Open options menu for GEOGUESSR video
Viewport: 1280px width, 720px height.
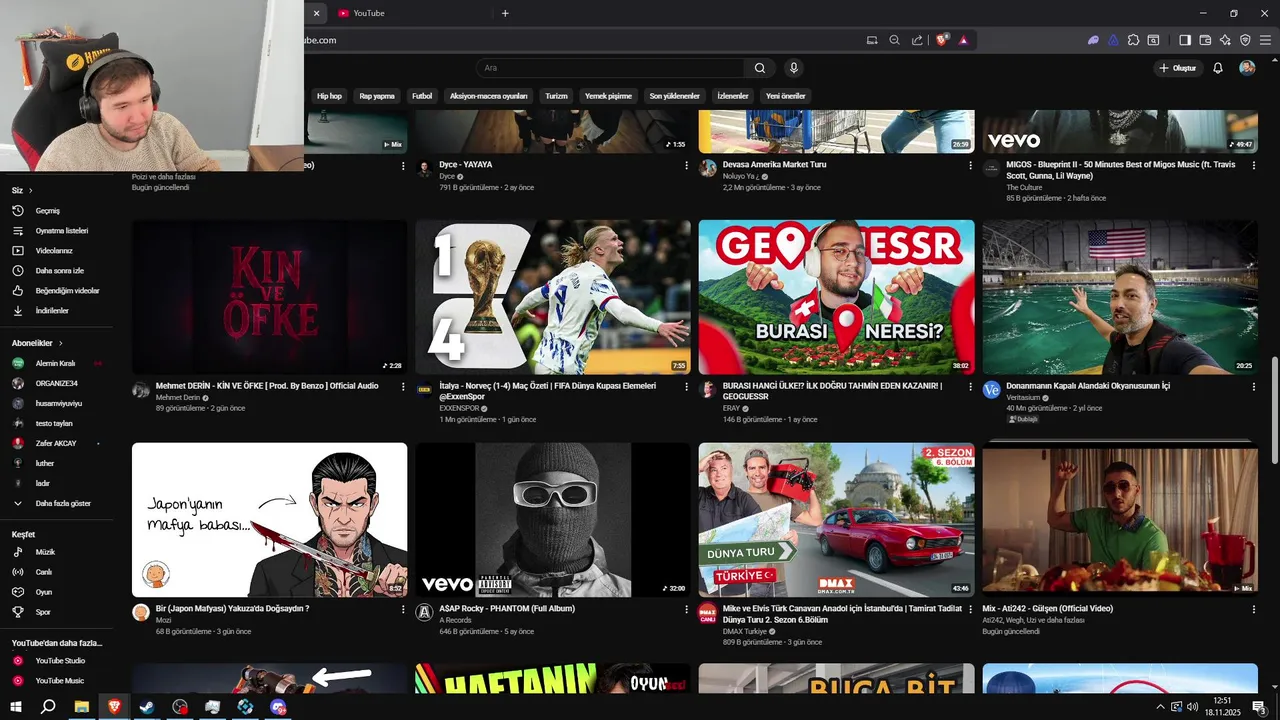[970, 386]
